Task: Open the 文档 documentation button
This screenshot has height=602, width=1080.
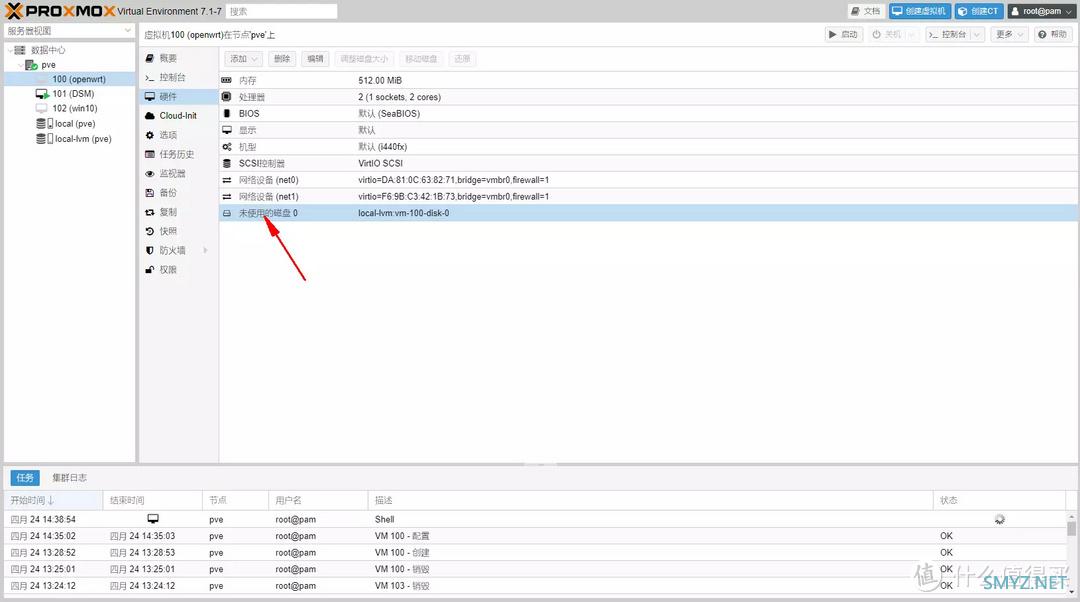Action: coord(866,11)
